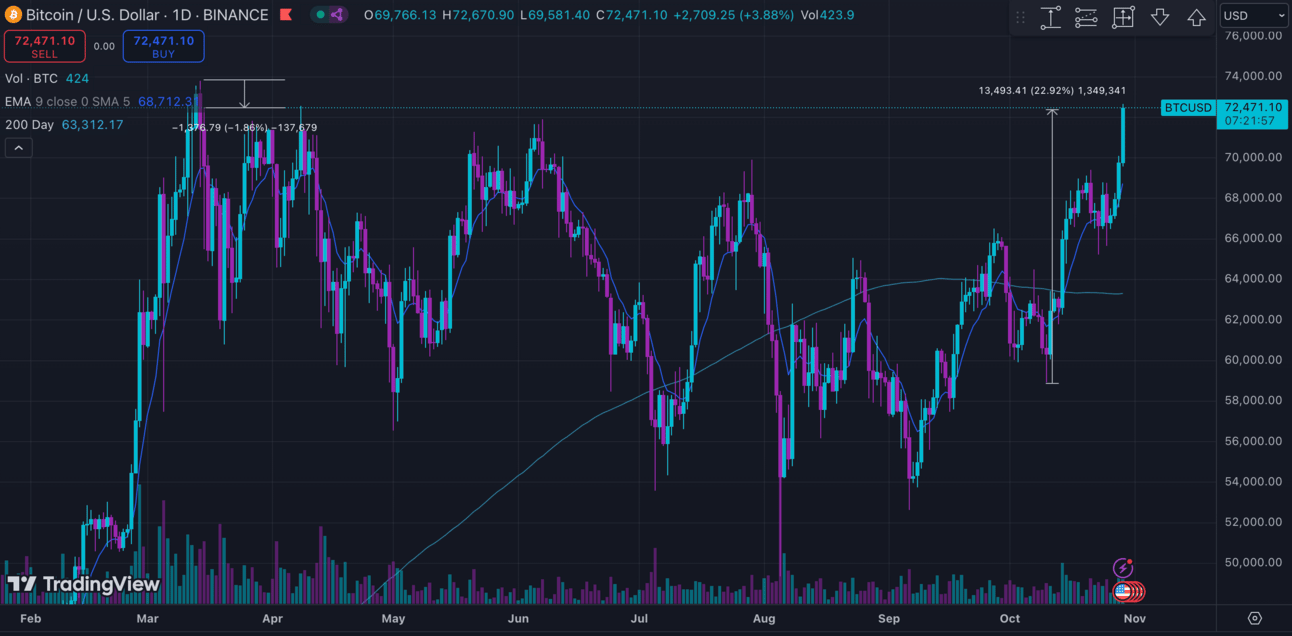Select the price range measure tool icon
This screenshot has height=636, width=1292.
pos(1050,17)
